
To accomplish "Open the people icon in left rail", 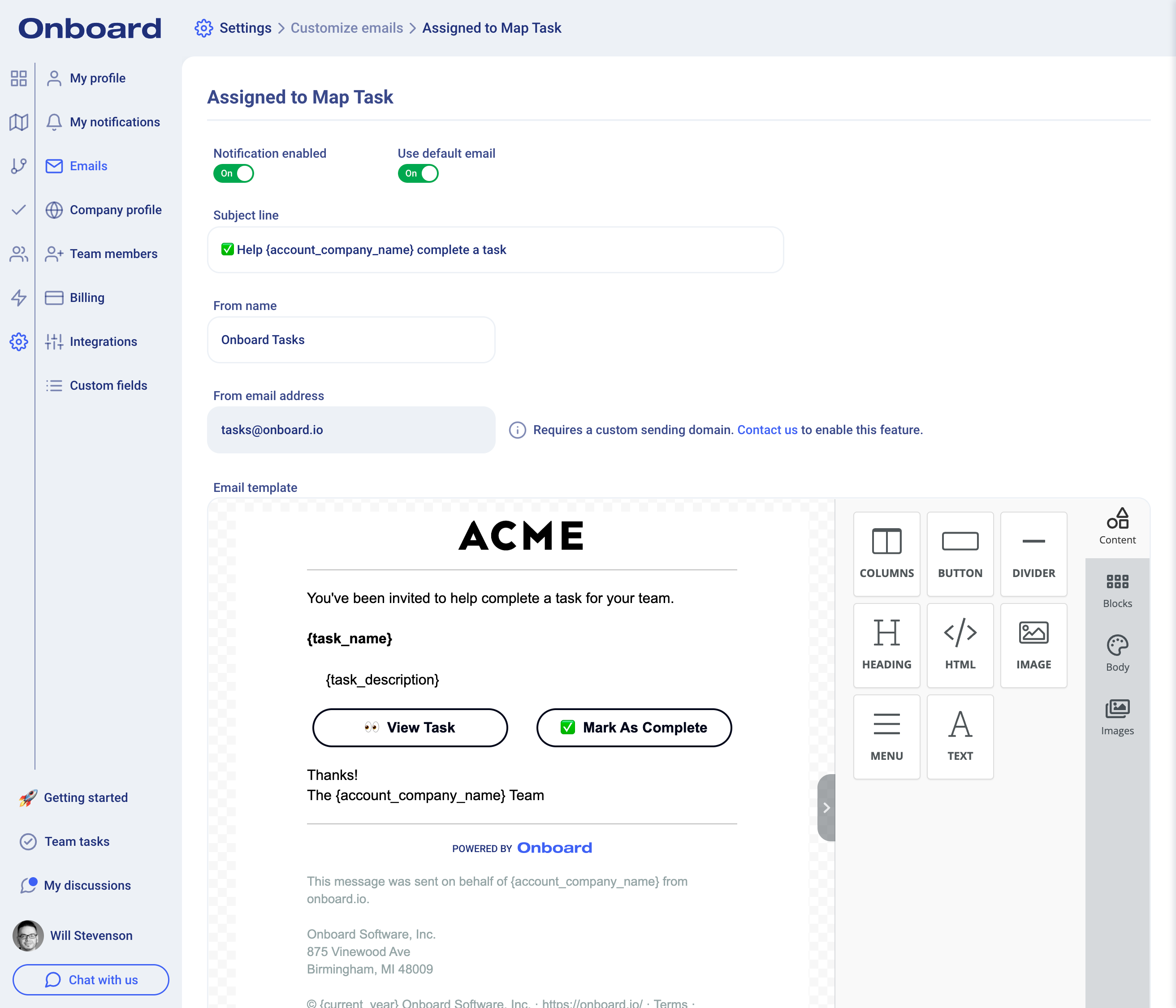I will pyautogui.click(x=19, y=254).
